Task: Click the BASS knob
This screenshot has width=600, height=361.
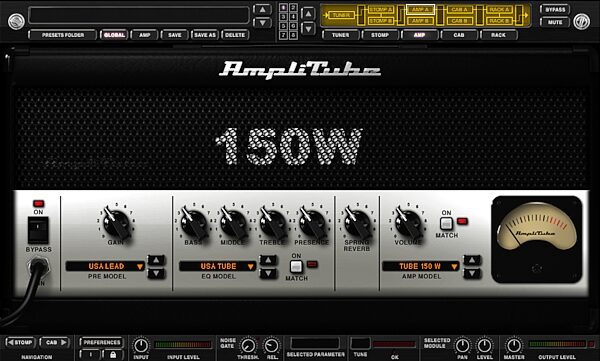Action: pos(193,224)
